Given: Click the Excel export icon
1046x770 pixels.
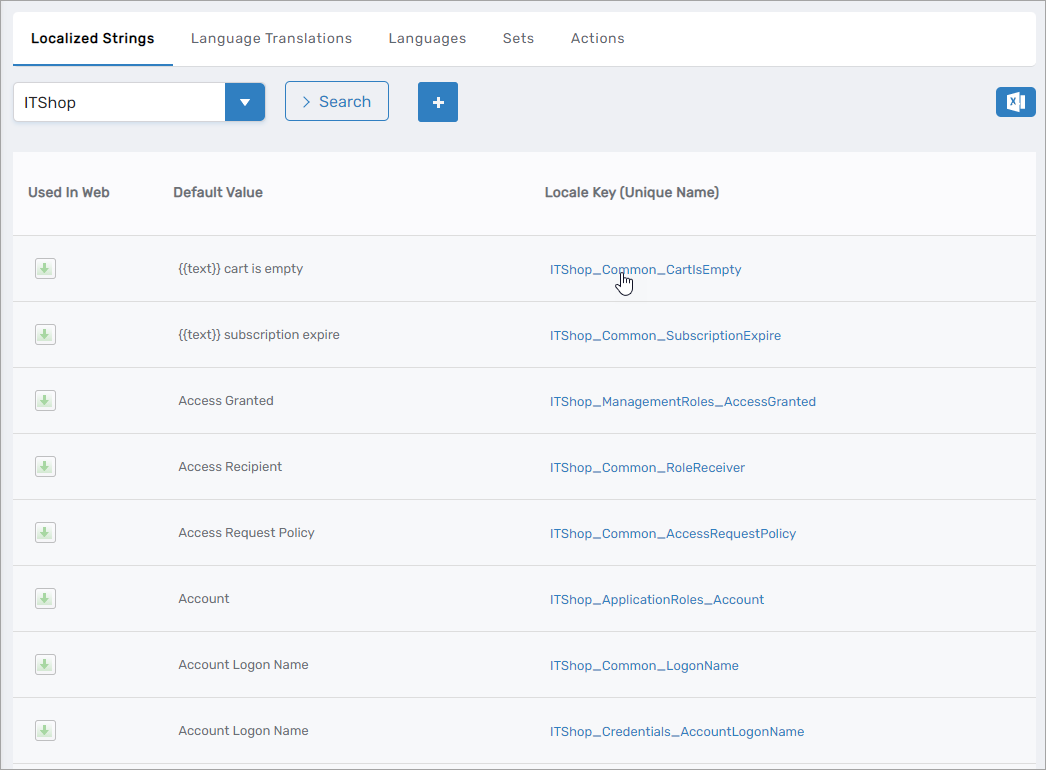Looking at the screenshot, I should pyautogui.click(x=1015, y=102).
